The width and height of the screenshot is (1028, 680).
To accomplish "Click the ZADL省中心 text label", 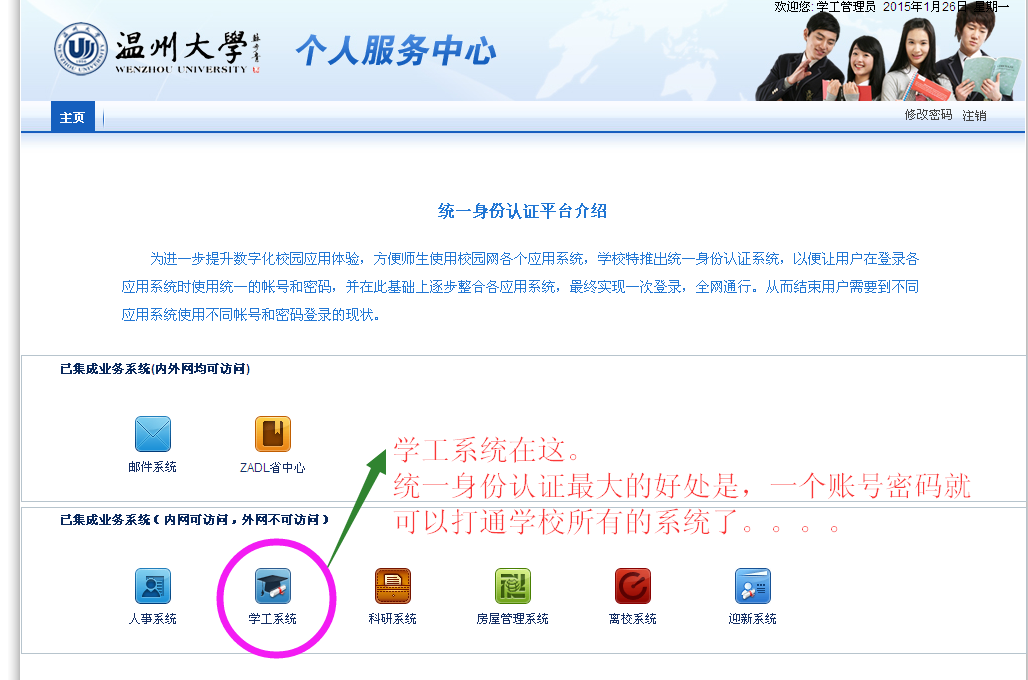I will (x=273, y=467).
